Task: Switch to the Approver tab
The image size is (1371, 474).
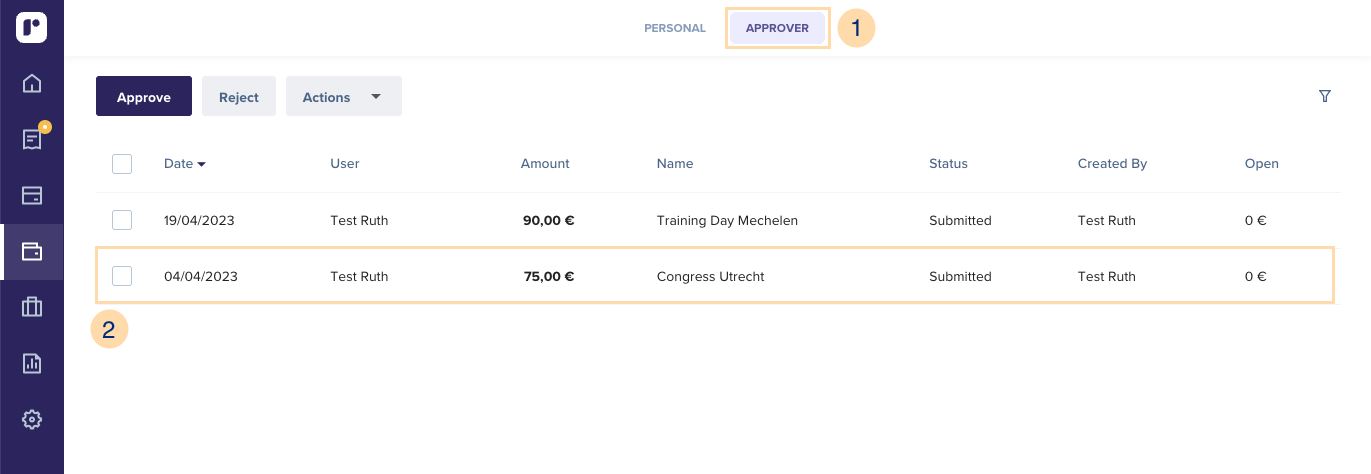Action: (777, 28)
